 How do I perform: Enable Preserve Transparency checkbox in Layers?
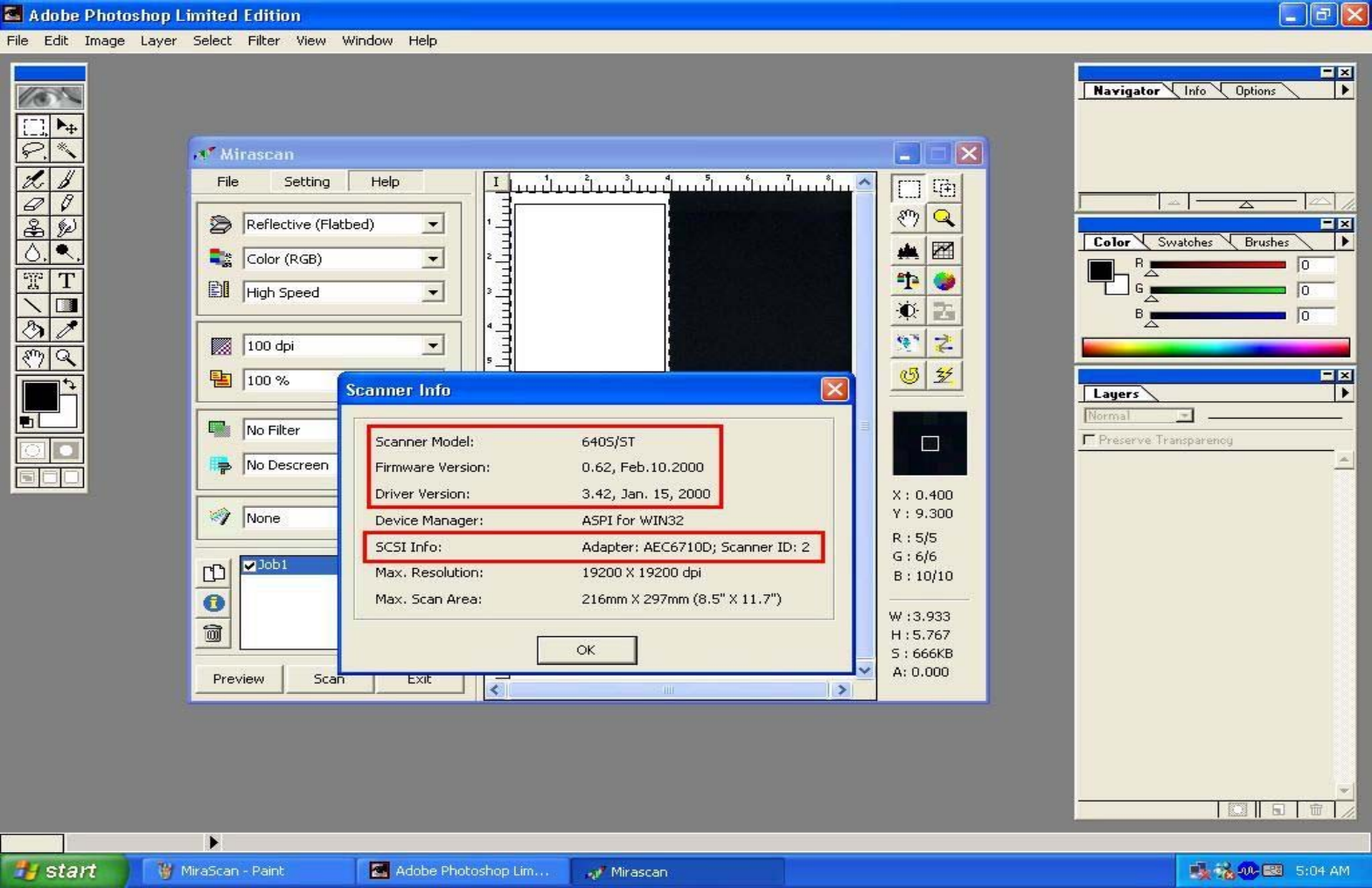[1089, 440]
